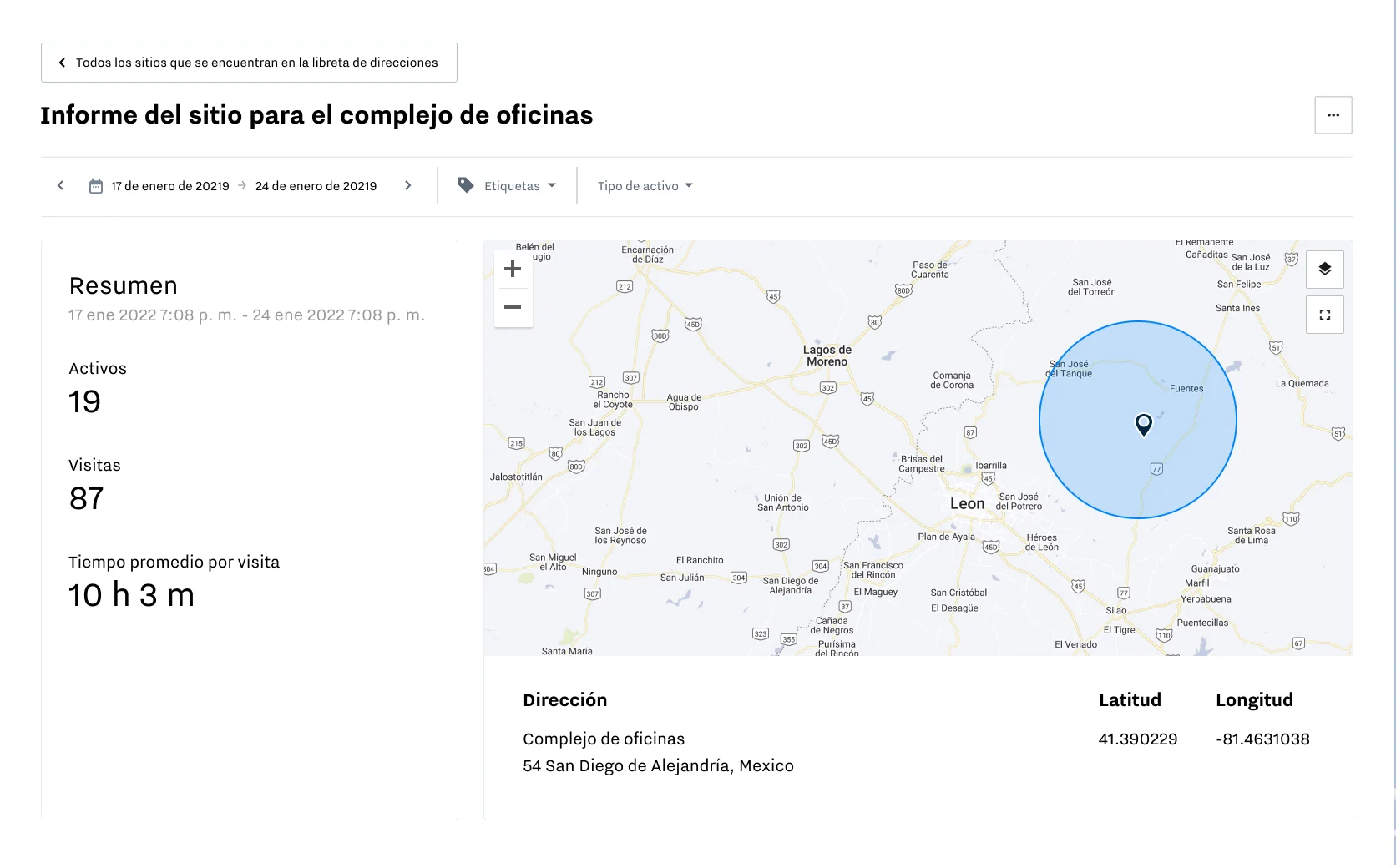Click the report title heading
1396x868 pixels.
click(x=316, y=115)
